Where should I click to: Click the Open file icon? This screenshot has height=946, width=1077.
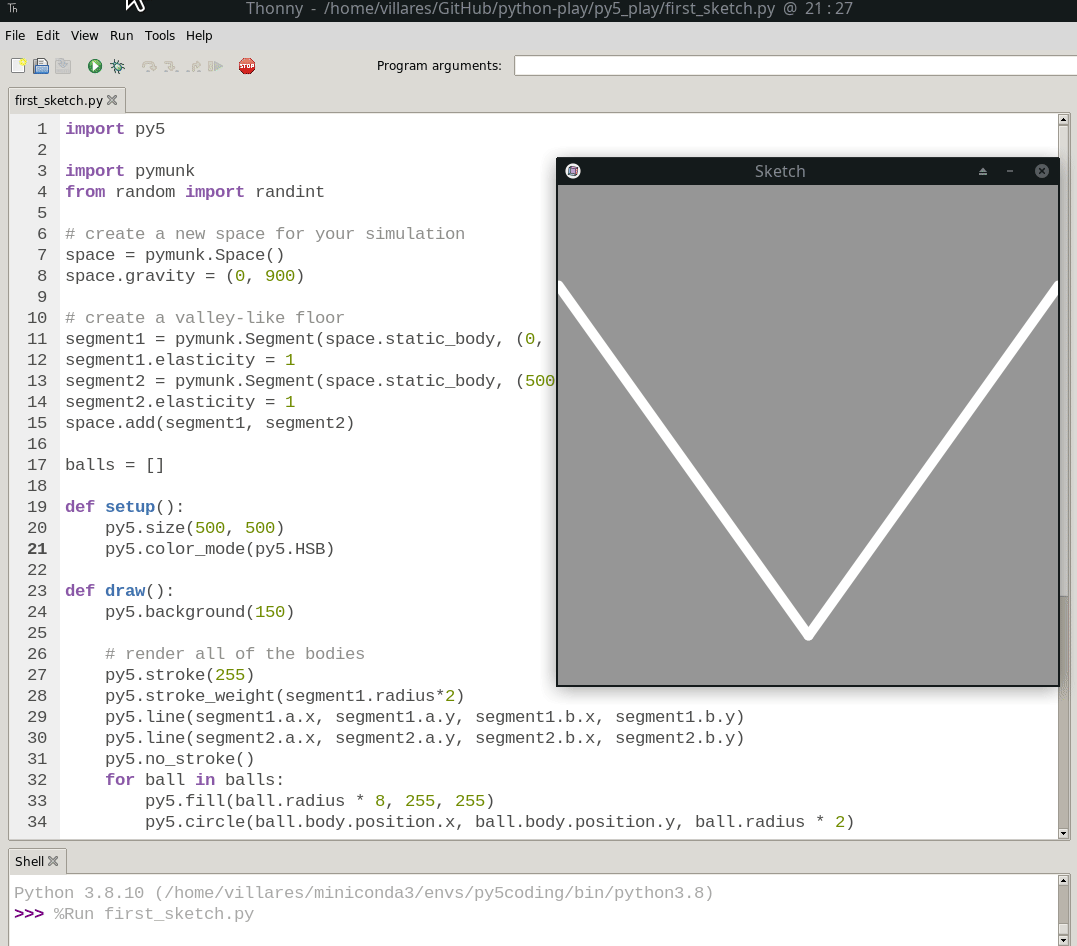pos(41,66)
